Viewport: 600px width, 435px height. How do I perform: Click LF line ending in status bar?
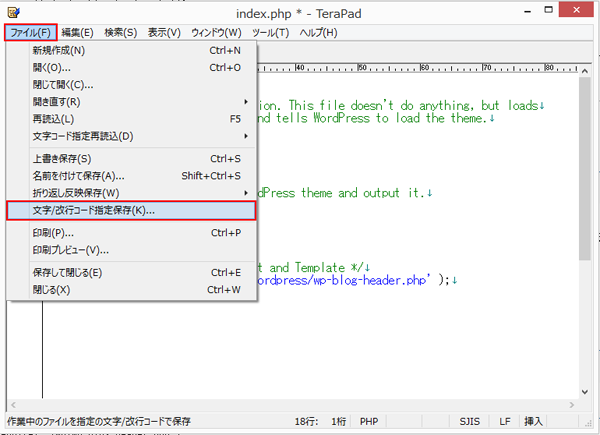coord(505,422)
